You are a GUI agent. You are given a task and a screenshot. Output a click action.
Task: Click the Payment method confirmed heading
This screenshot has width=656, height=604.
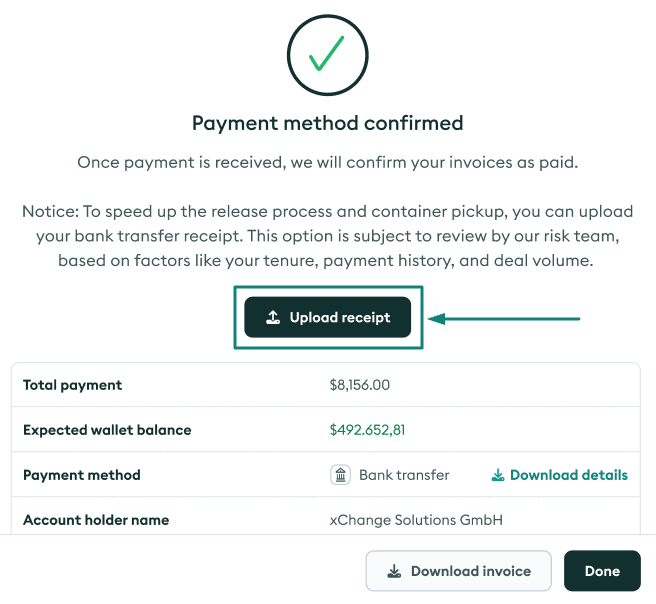tap(328, 123)
